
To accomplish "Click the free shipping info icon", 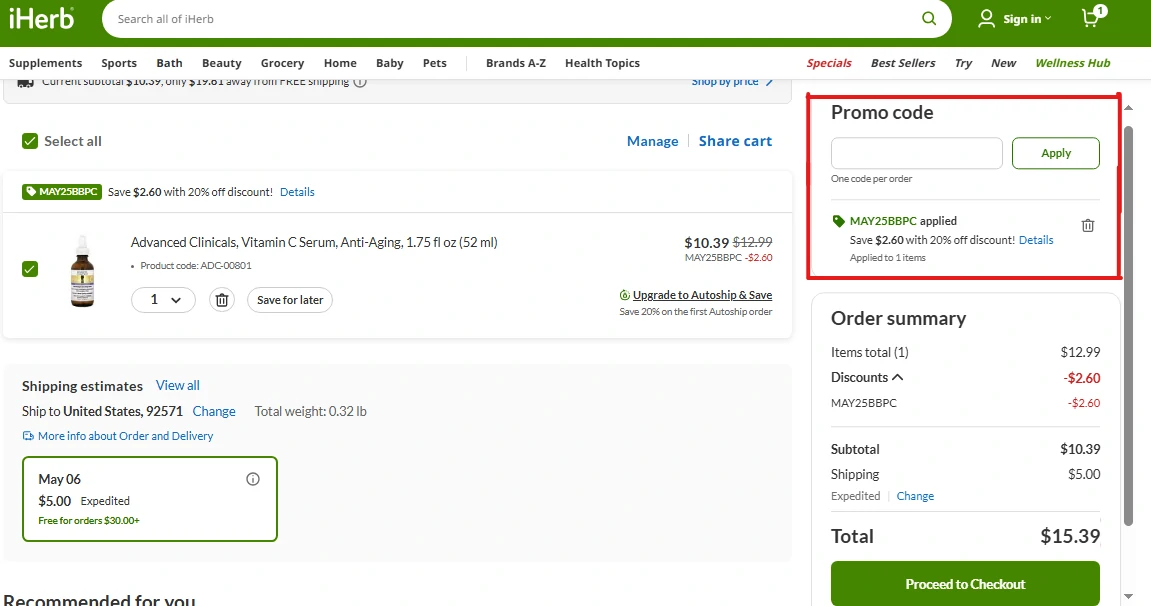I will coord(360,81).
